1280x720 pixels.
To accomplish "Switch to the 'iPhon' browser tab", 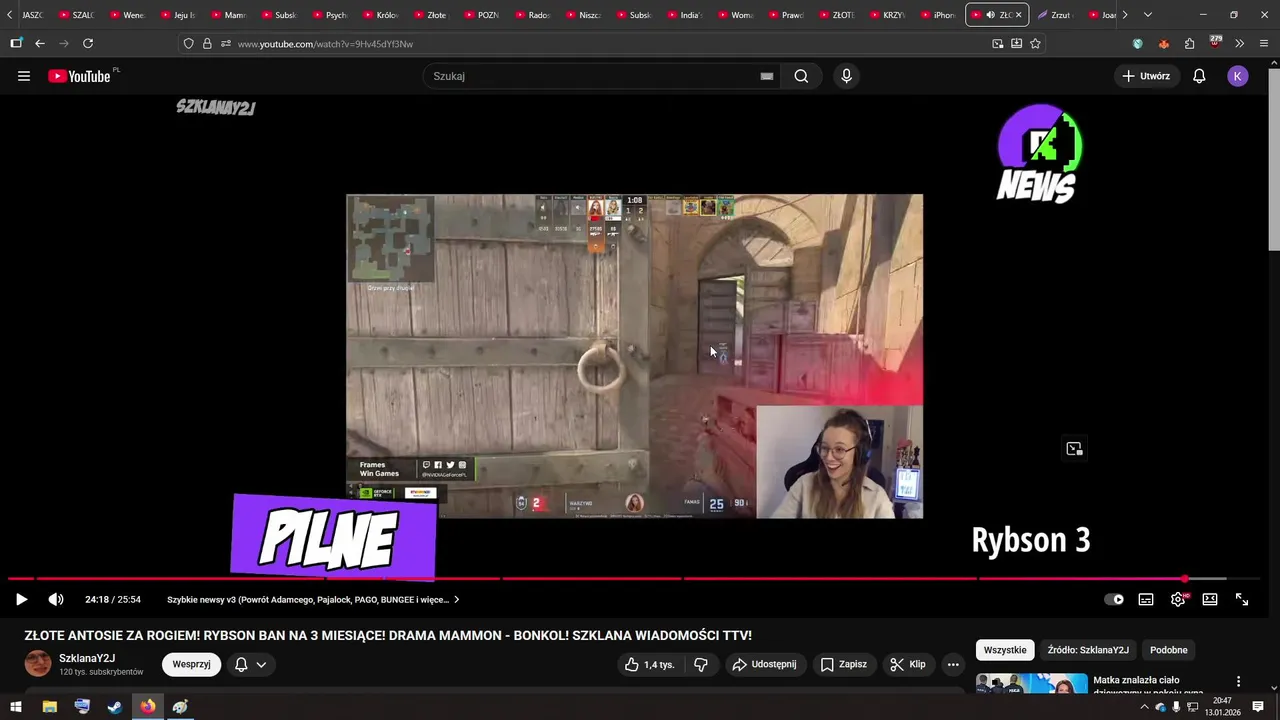I will (x=936, y=15).
